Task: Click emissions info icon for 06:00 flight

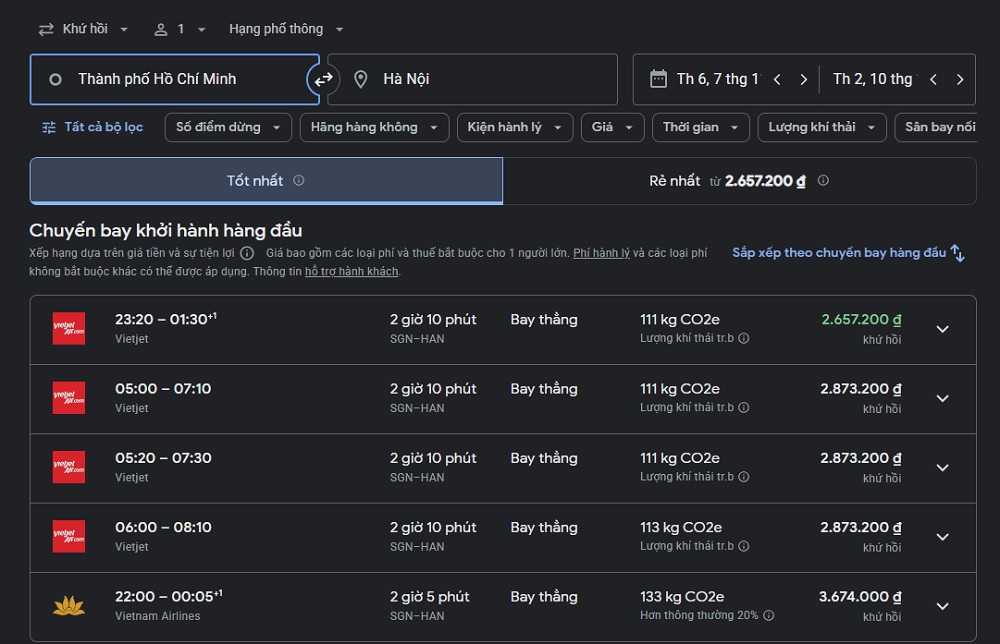Action: 744,546
